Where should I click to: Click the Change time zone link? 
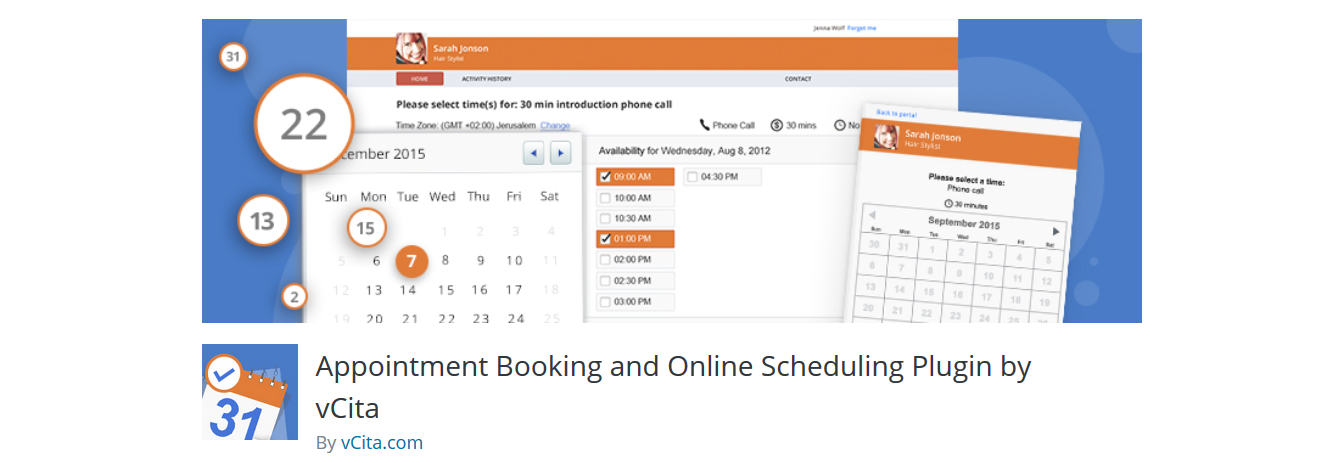pyautogui.click(x=555, y=125)
